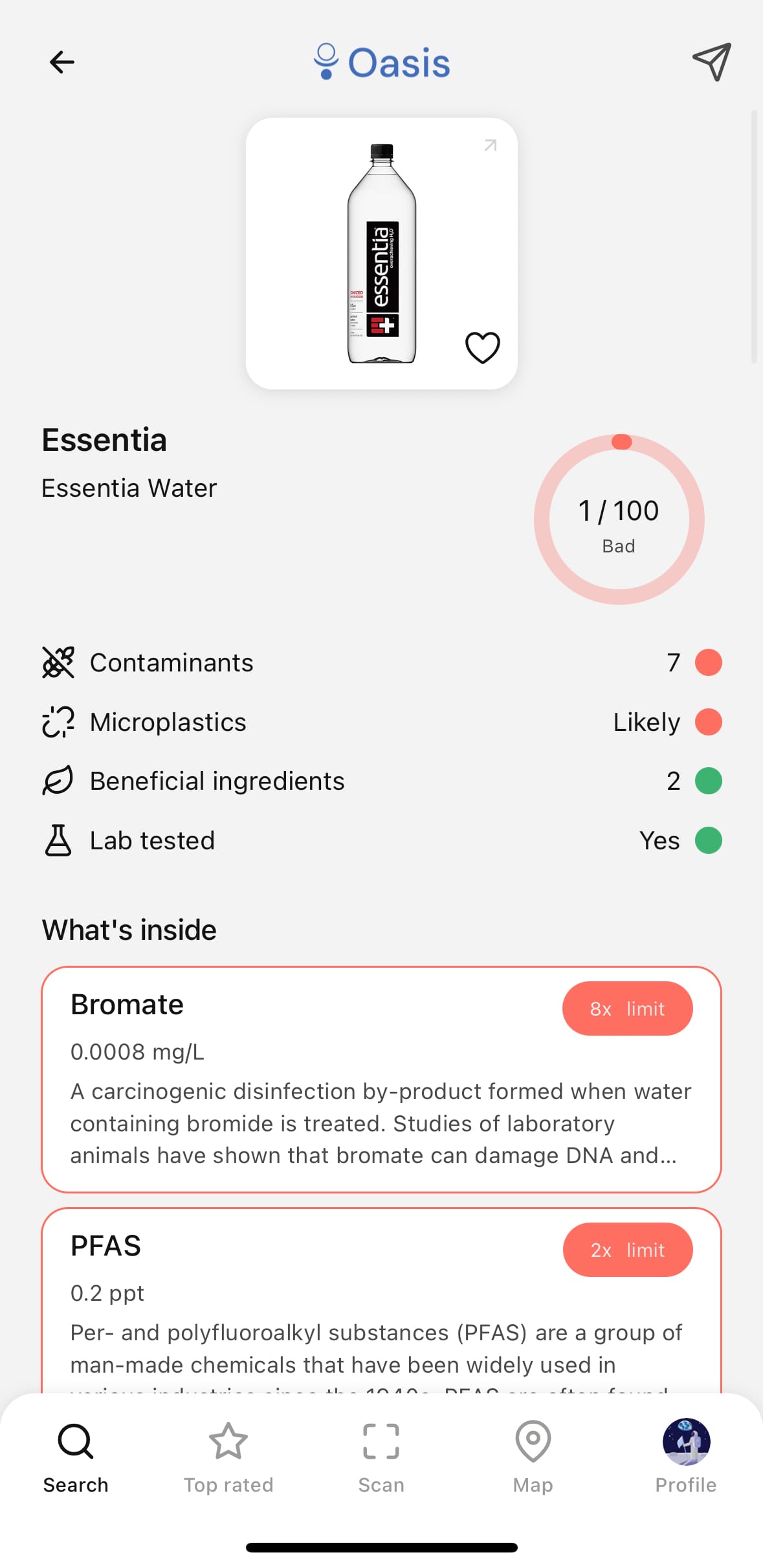This screenshot has width=763, height=1568.
Task: Open Profile via the avatar icon
Action: [x=686, y=1442]
